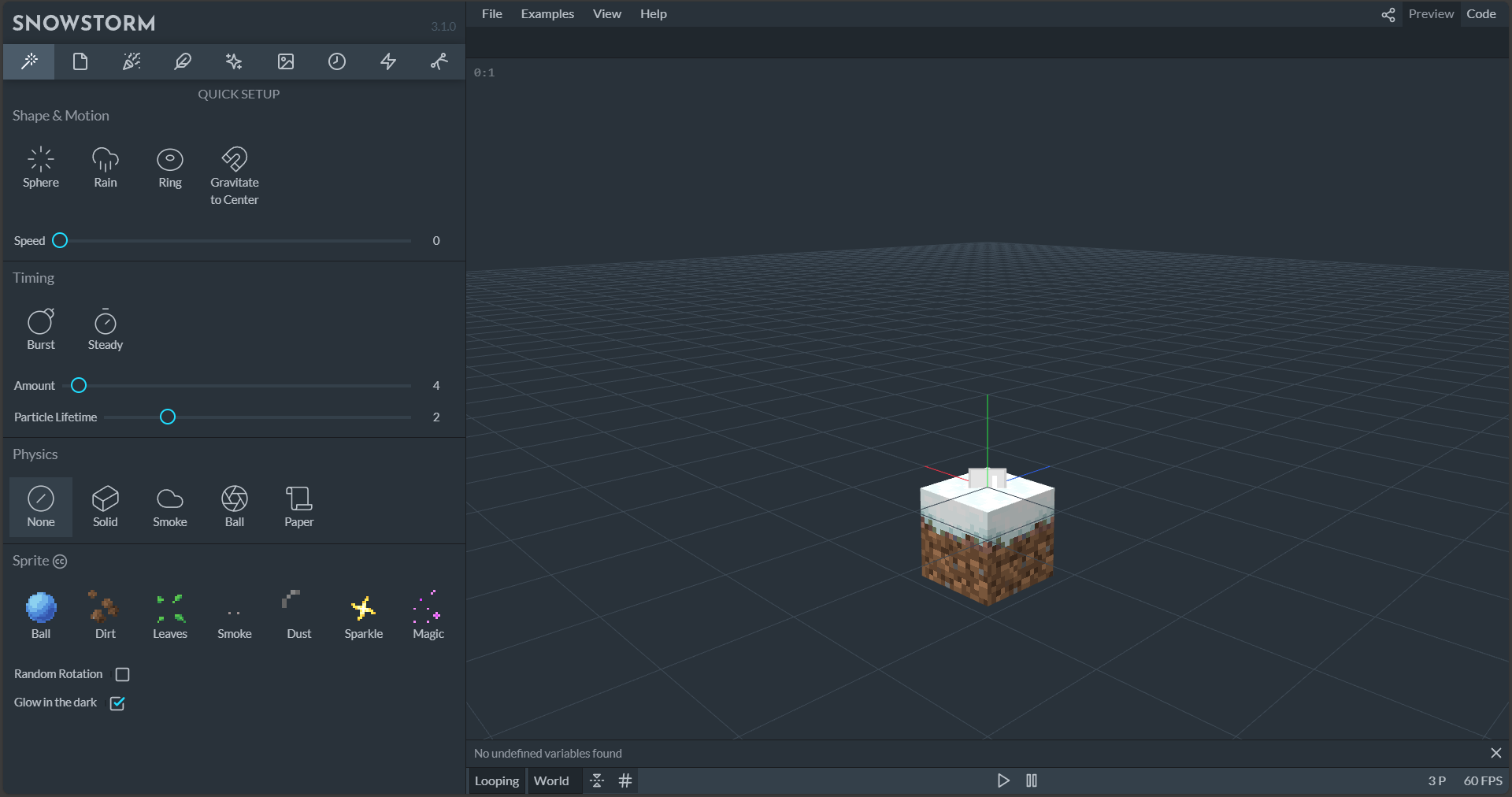Viewport: 1512px width, 797px height.
Task: Pick the Dirt sprite
Action: [106, 616]
